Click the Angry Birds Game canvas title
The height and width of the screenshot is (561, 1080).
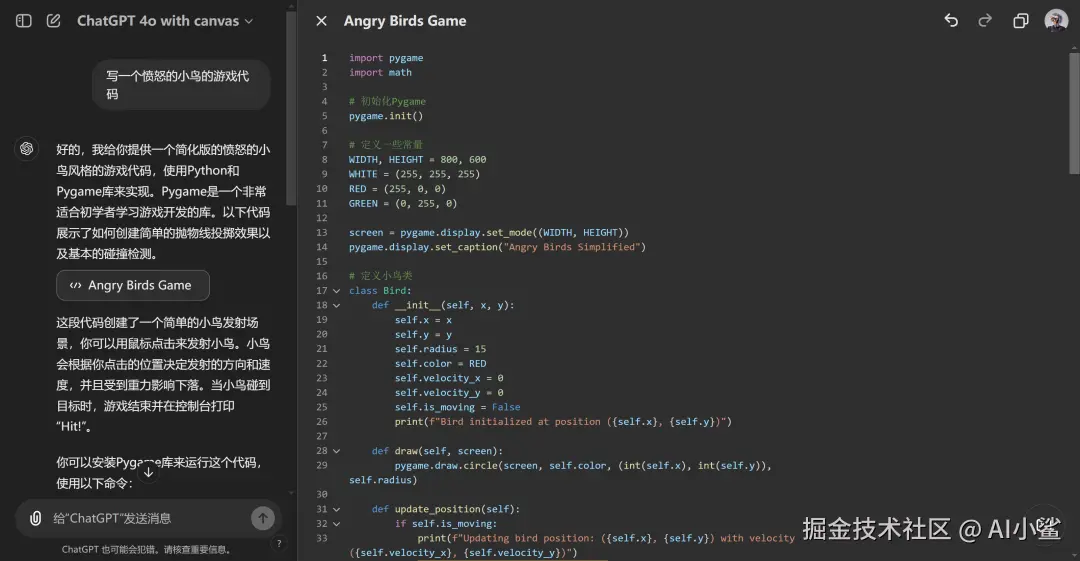point(405,21)
